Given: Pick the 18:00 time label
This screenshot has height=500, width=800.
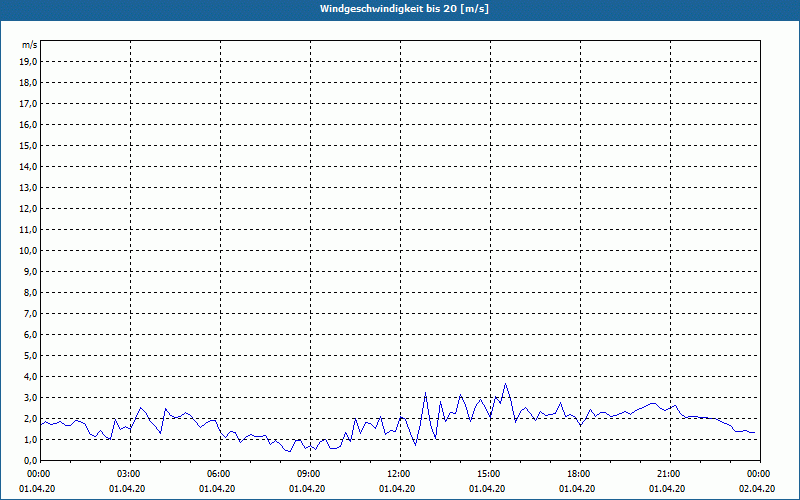Looking at the screenshot, I should 580,474.
